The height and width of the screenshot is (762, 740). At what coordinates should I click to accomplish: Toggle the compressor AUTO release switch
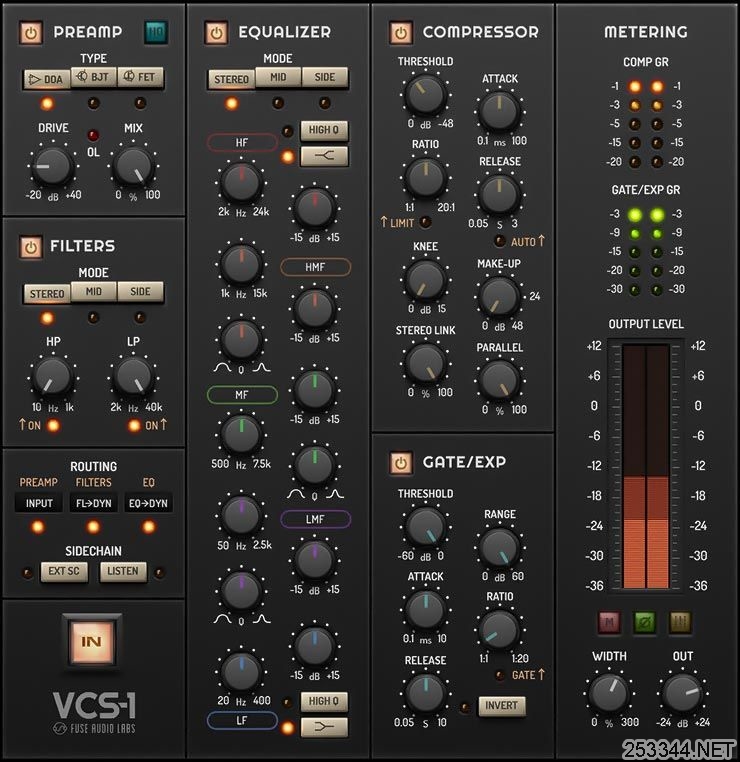point(499,241)
